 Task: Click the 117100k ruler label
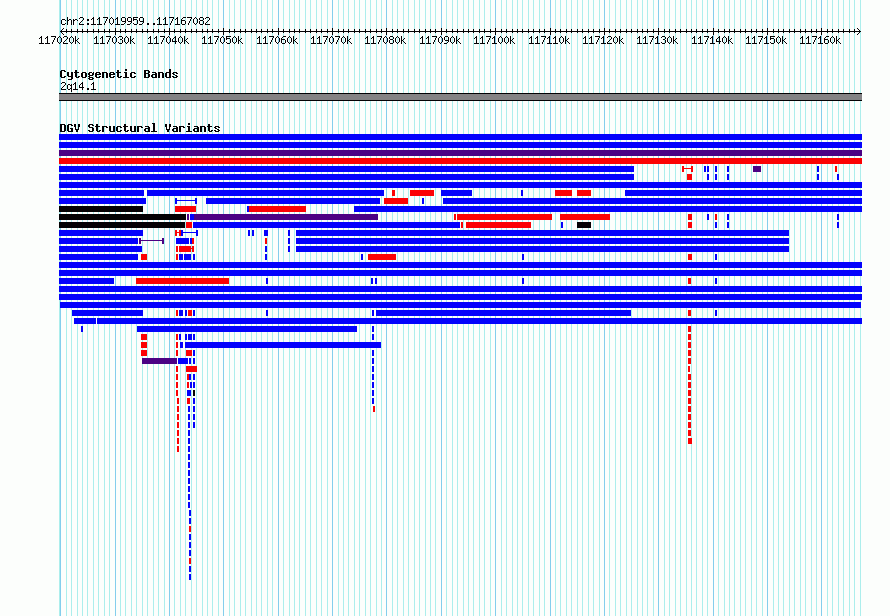coord(494,41)
